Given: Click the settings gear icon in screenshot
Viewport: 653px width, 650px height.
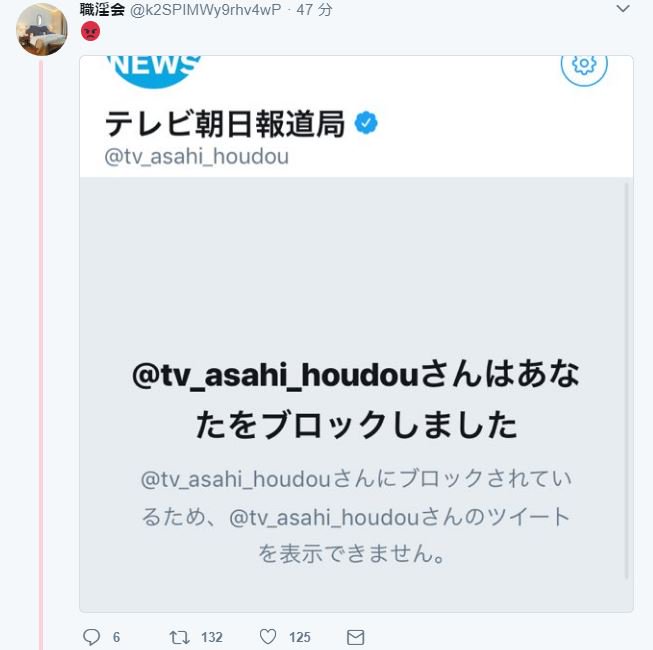Looking at the screenshot, I should pos(584,65).
